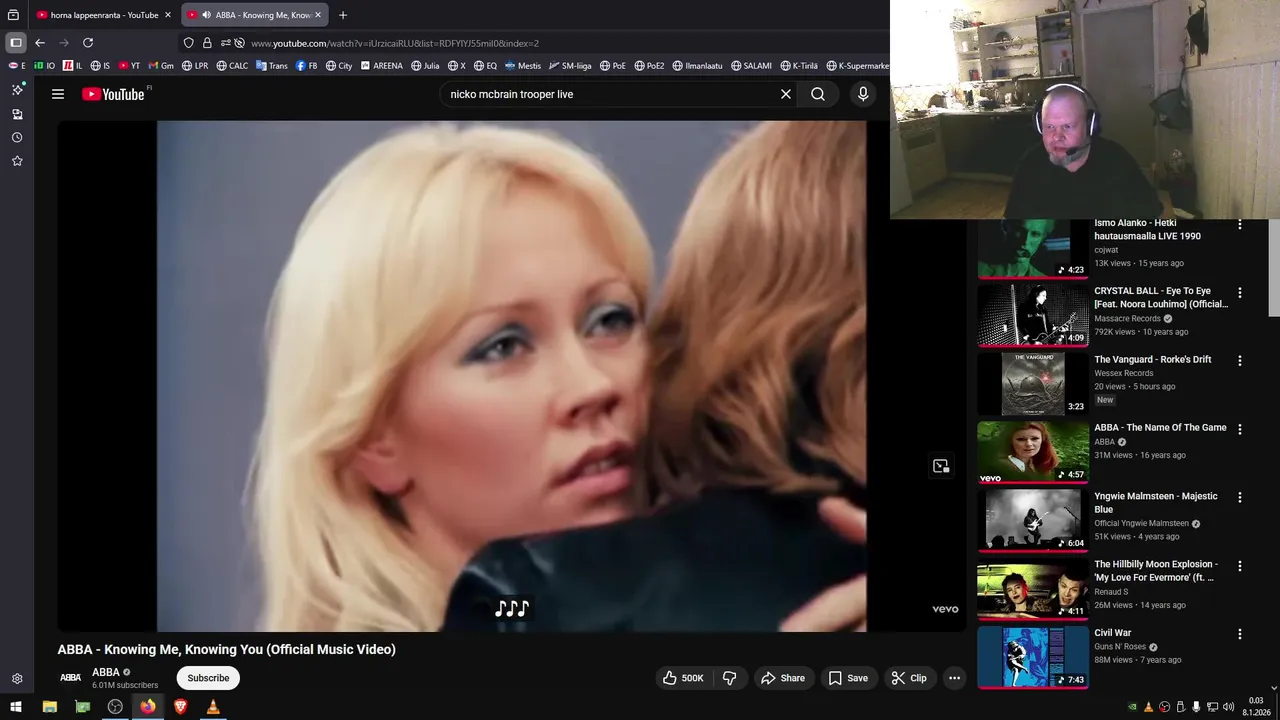Open the Firefox View tab list icon
Viewport: 1280px width, 720px height.
[x=13, y=15]
